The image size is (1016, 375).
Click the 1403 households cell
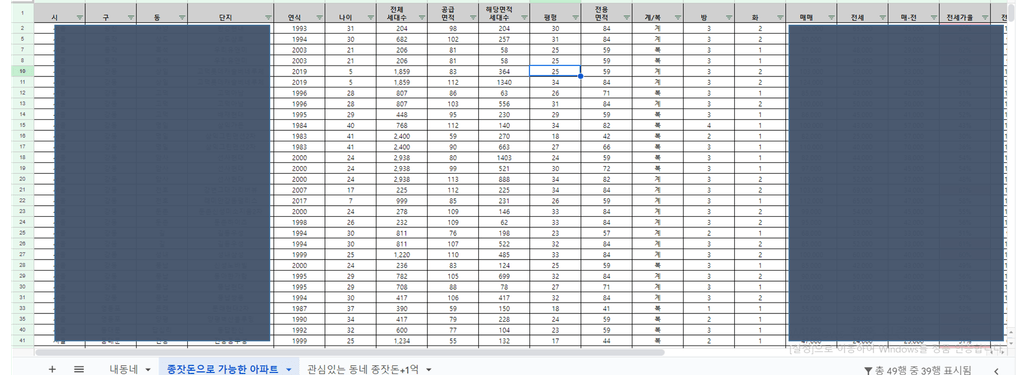point(503,157)
